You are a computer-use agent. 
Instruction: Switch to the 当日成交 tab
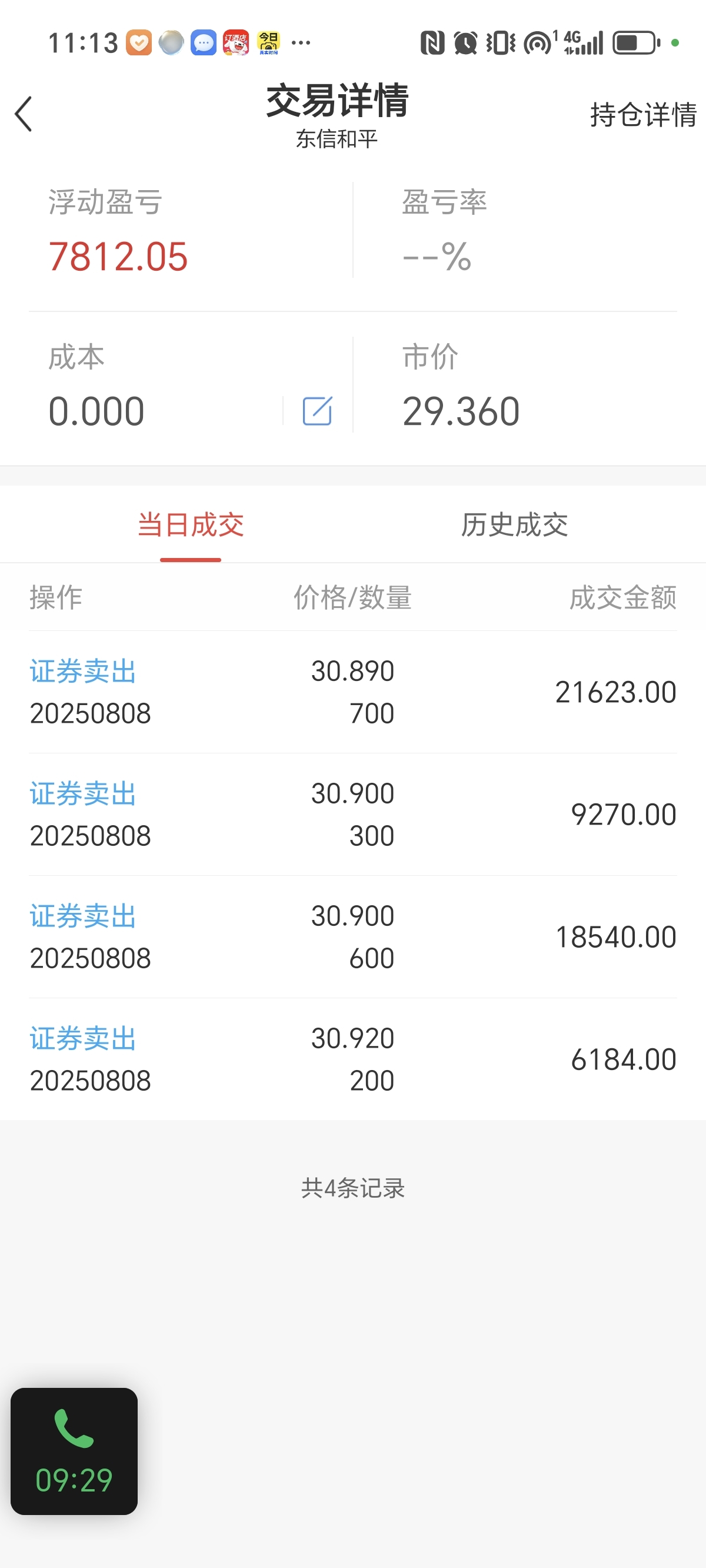click(191, 524)
